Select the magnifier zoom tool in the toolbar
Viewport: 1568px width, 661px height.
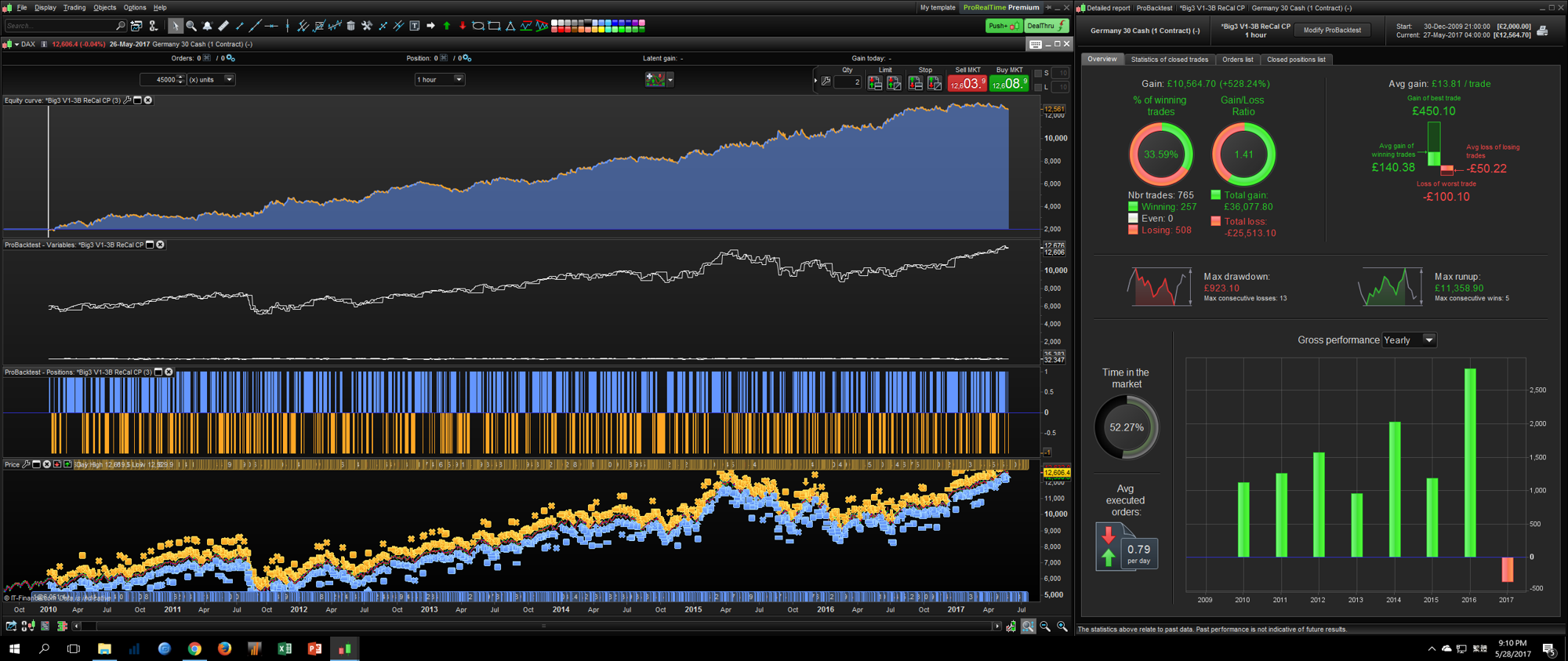pos(191,26)
